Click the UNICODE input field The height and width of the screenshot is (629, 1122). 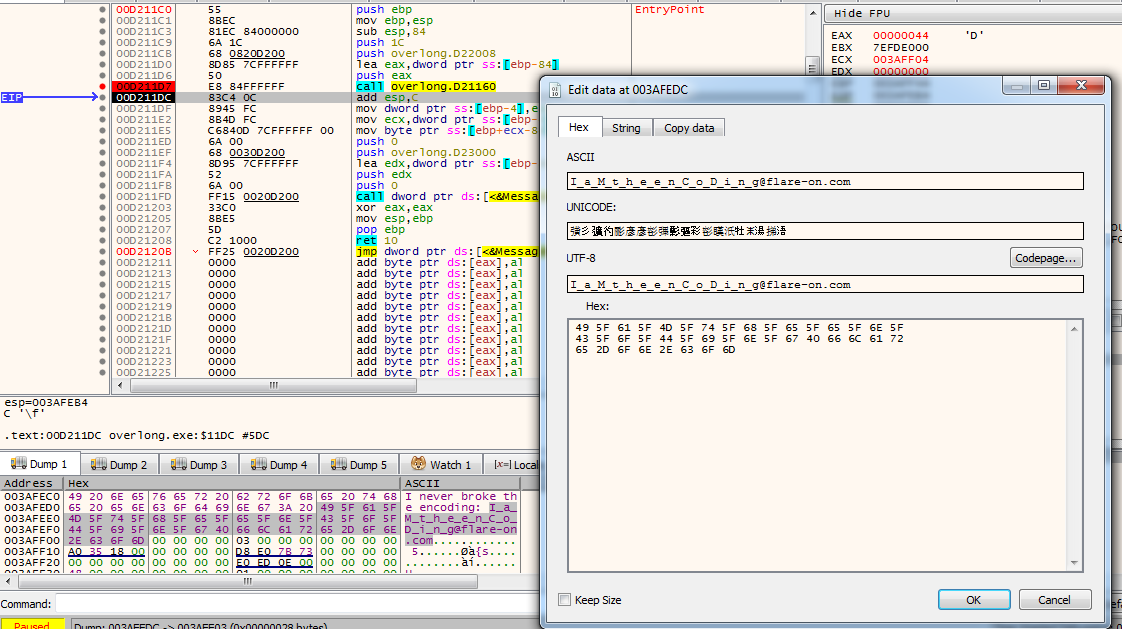(x=825, y=230)
